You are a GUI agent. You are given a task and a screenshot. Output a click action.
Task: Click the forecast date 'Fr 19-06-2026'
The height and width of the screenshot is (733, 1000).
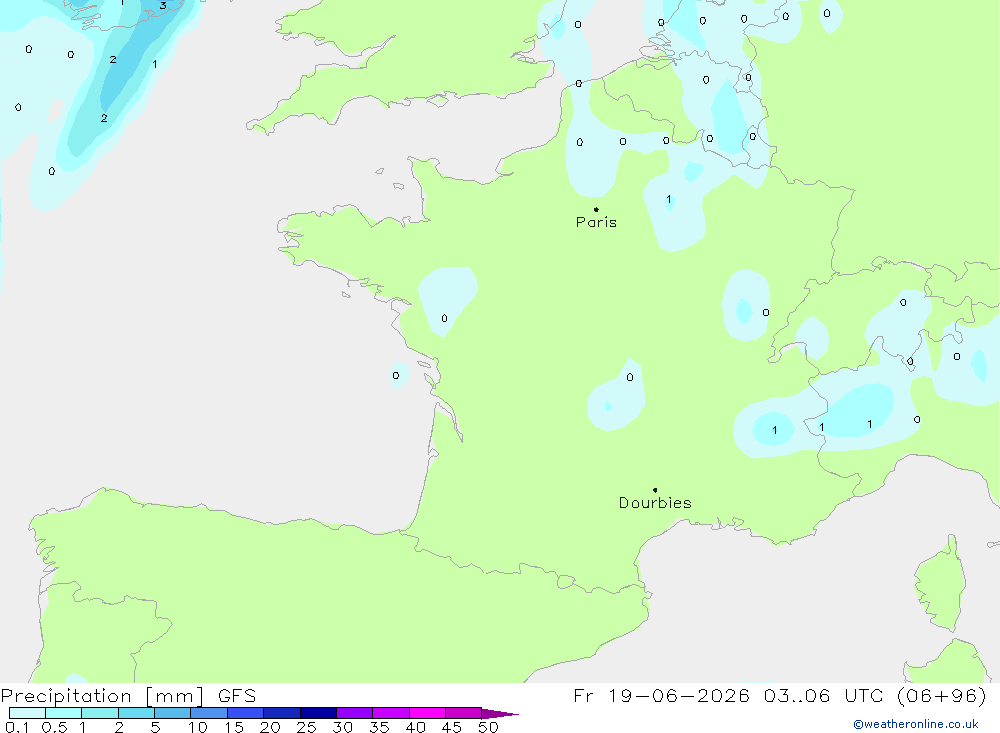point(661,696)
